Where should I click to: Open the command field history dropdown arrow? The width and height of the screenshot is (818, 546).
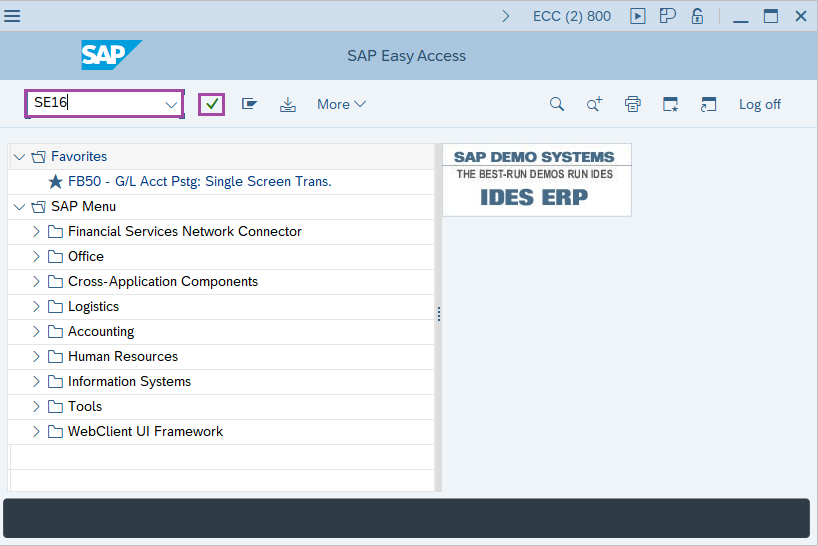click(171, 104)
